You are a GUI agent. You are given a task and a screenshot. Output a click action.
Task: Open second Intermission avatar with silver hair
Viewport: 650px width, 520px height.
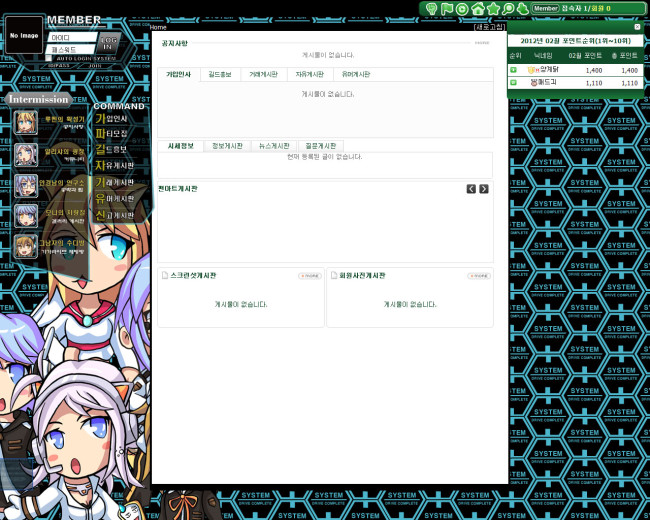[x=26, y=155]
